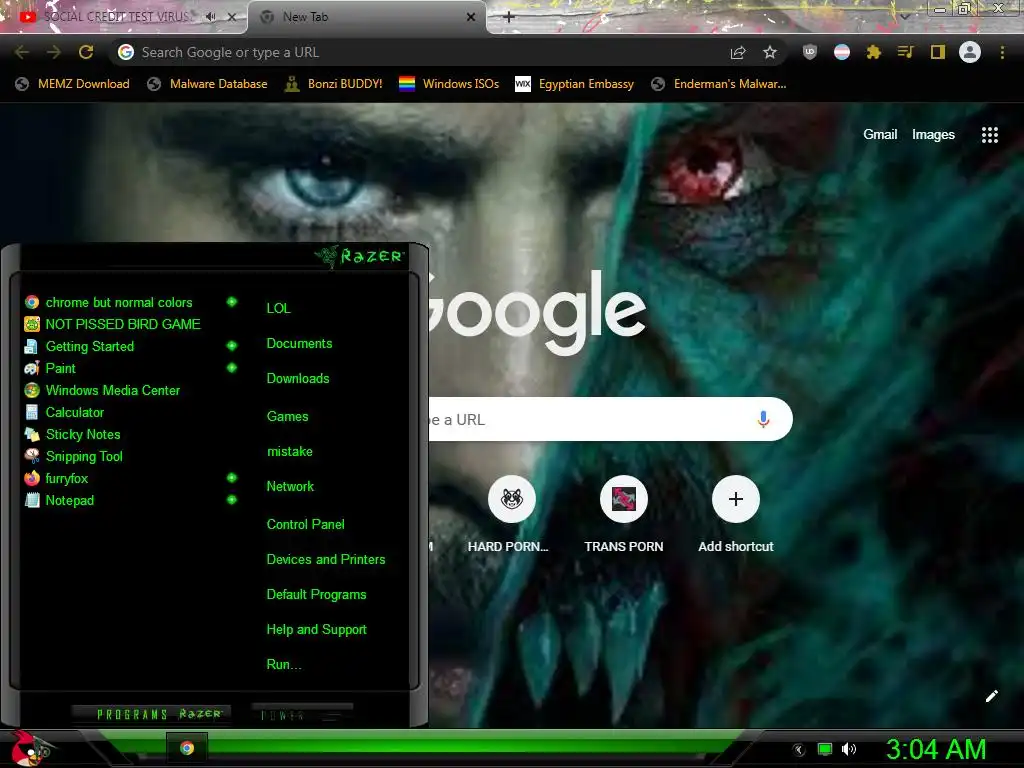This screenshot has width=1024, height=768.
Task: Open the Run... dialog entry
Action: [x=283, y=664]
